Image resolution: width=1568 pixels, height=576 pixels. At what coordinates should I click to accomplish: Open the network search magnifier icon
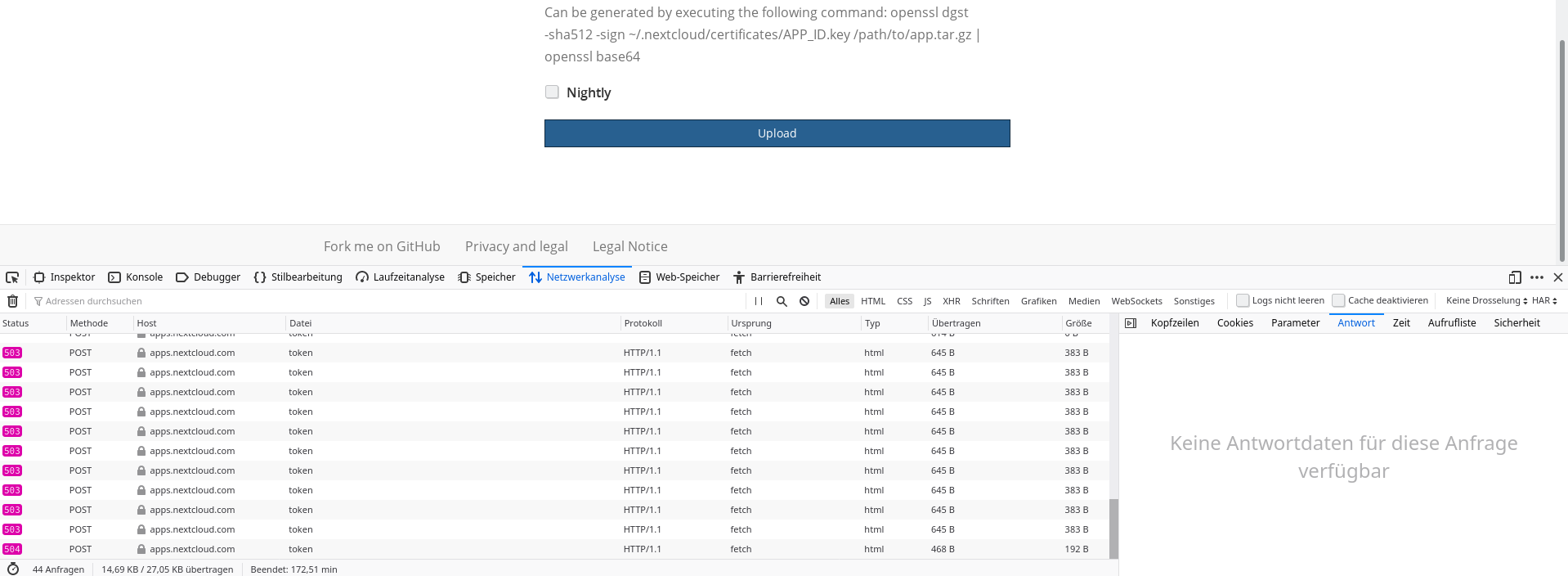pos(782,301)
